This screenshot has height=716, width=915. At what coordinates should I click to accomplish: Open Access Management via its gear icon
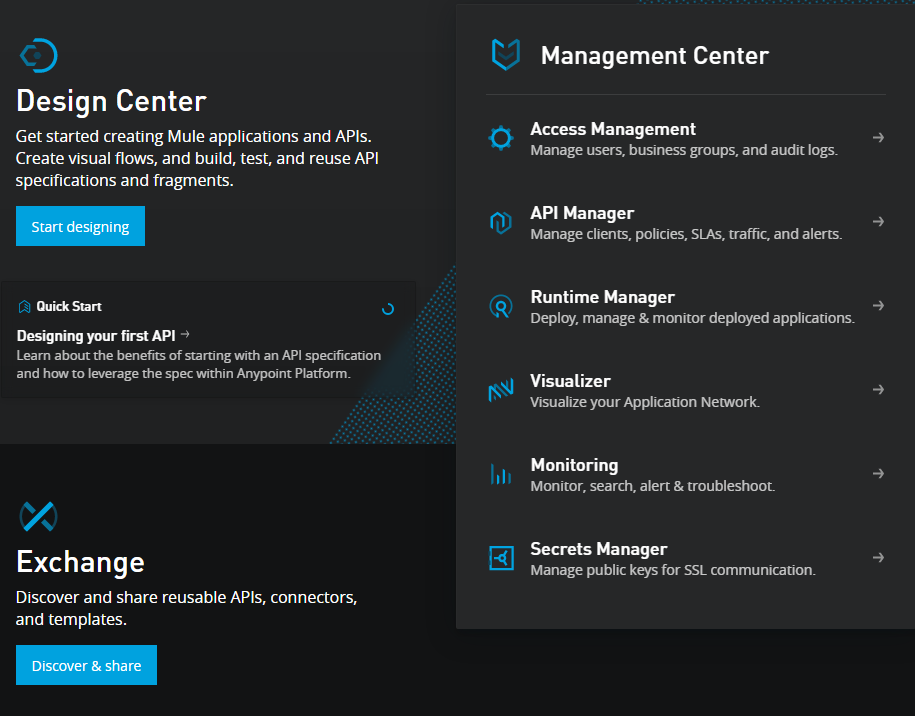click(x=501, y=138)
